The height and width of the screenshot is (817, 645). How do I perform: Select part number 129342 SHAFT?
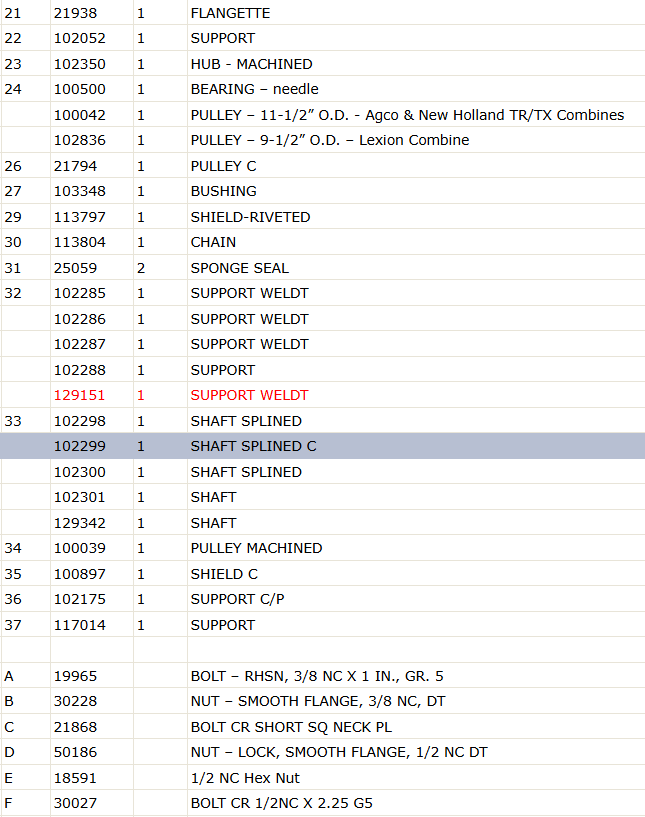[79, 523]
